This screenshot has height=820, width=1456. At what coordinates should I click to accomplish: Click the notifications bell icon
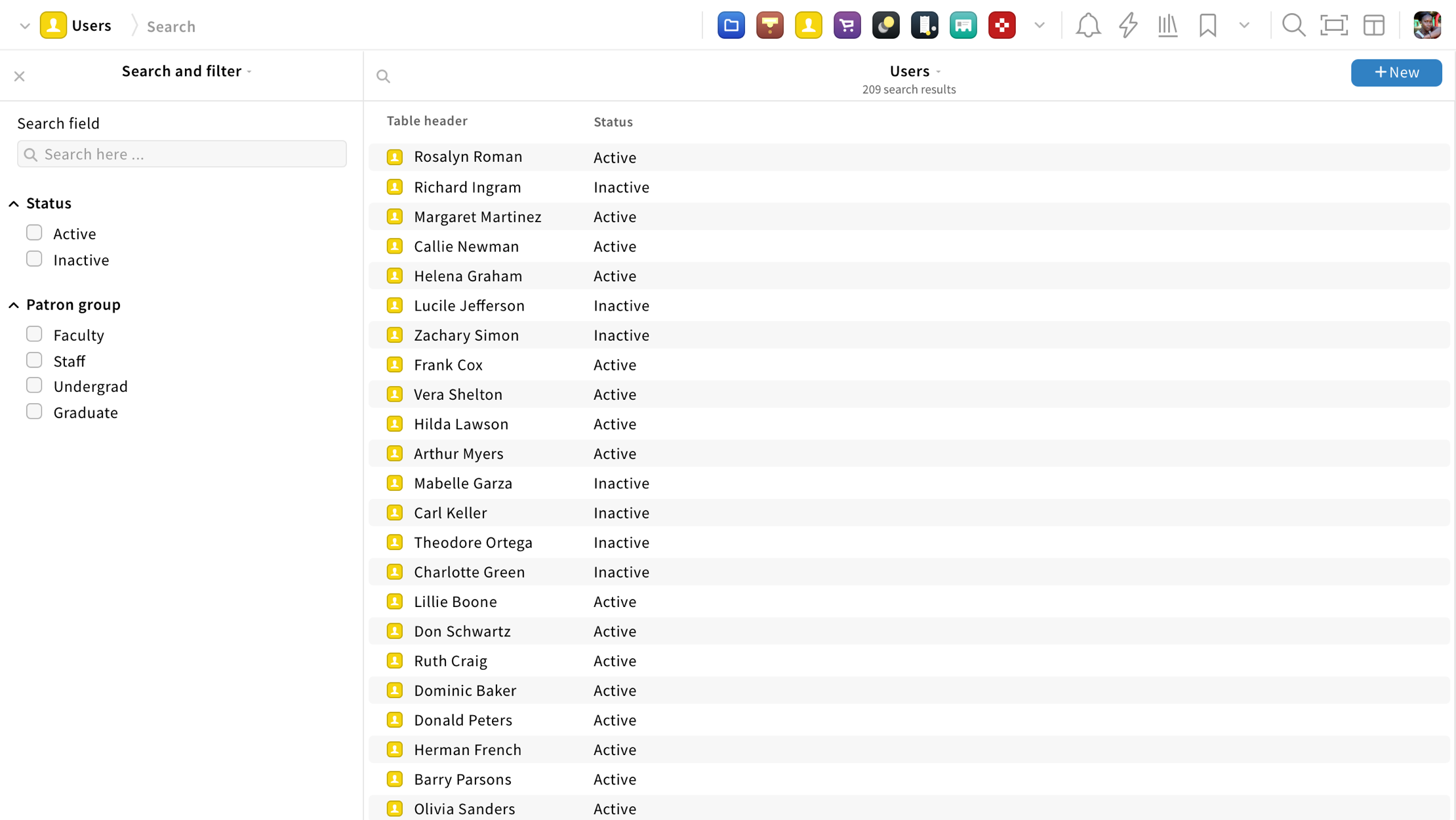click(1087, 26)
